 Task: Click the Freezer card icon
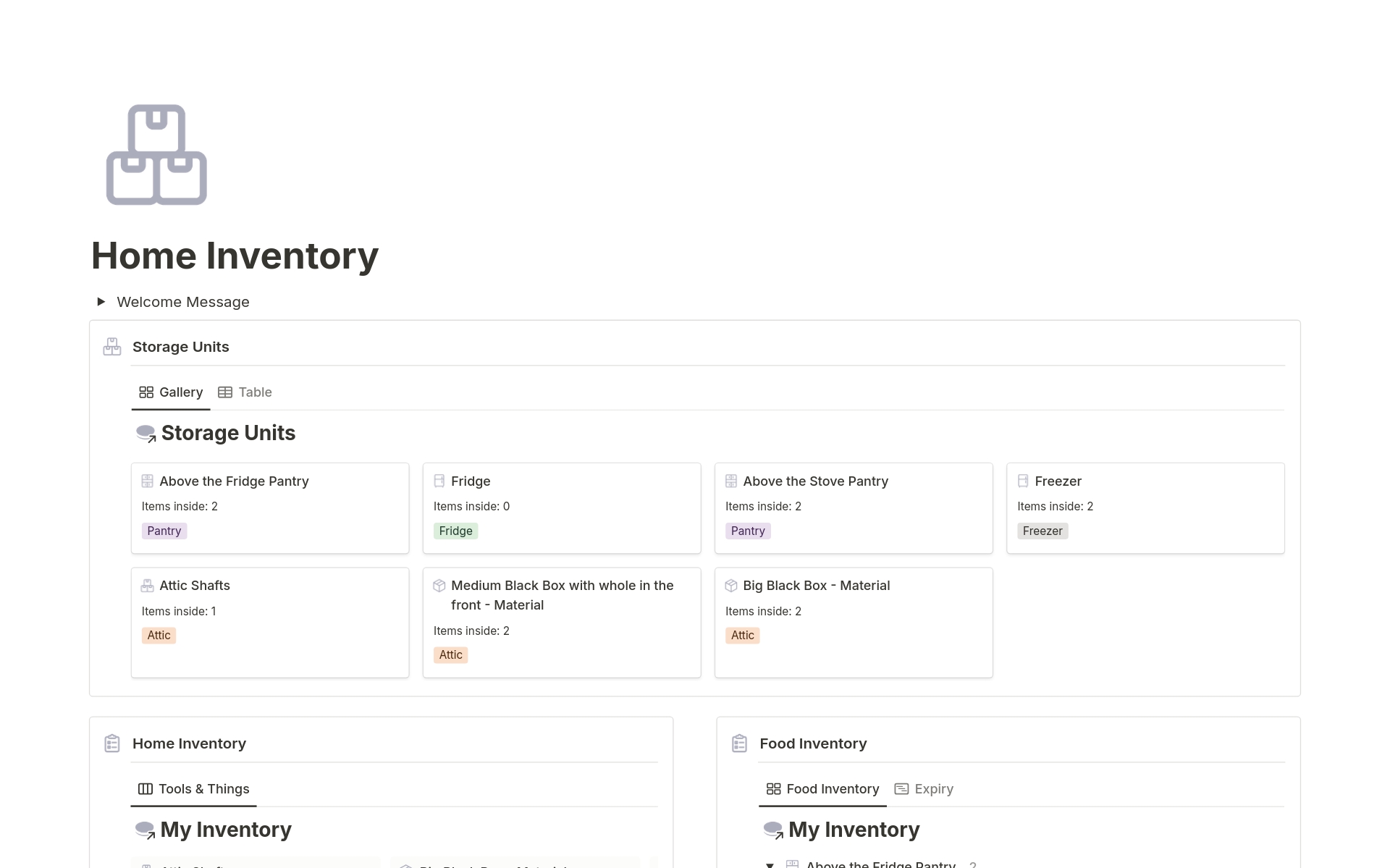click(1023, 481)
